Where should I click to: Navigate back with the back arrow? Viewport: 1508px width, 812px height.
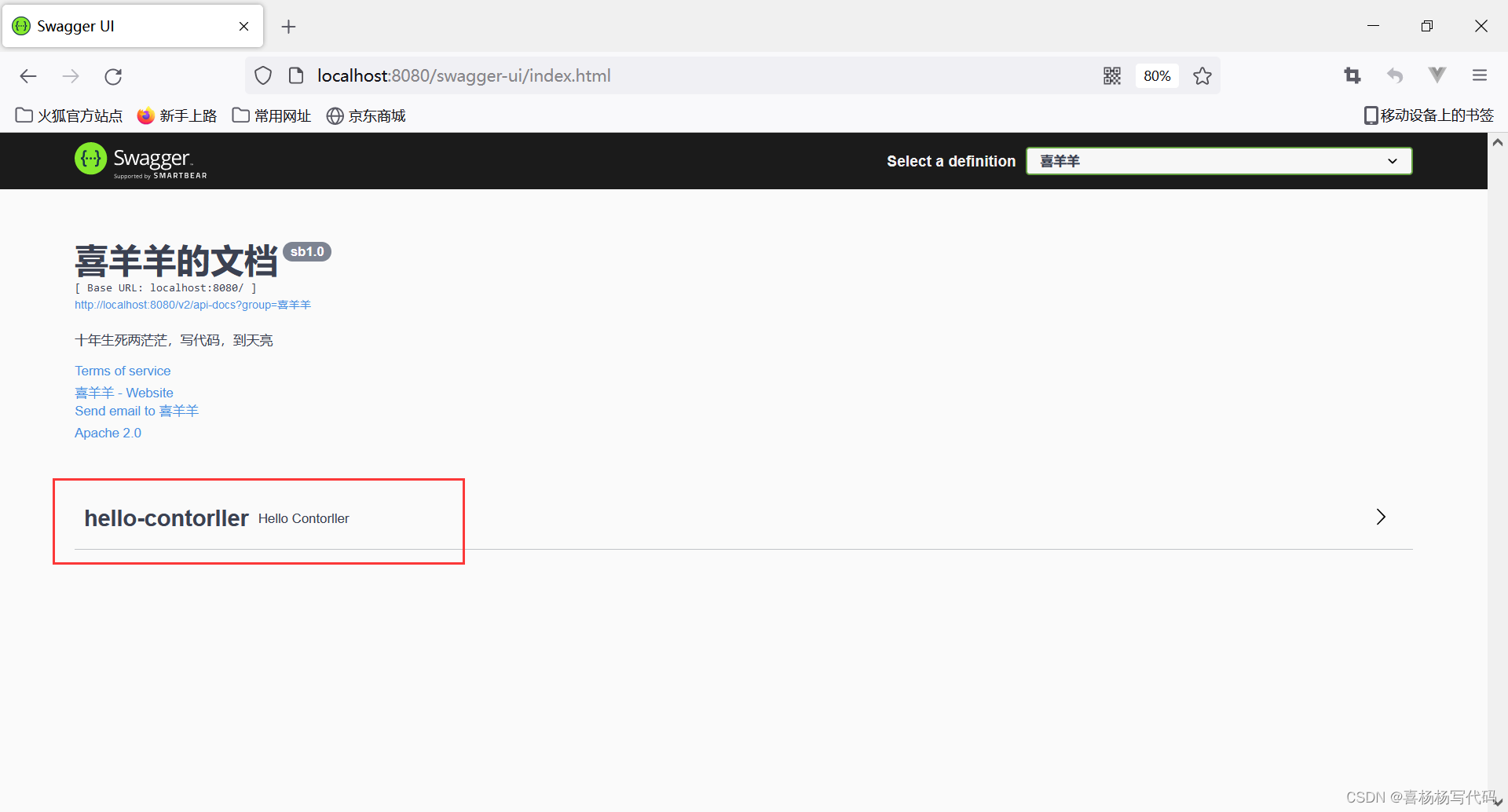pos(28,75)
